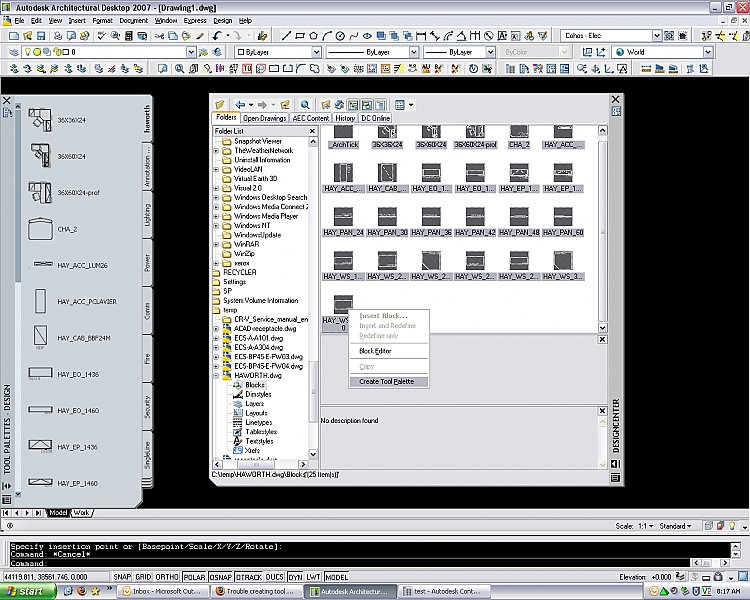This screenshot has height=600, width=750.
Task: Open DesignCenter Favorites icon
Action: click(326, 104)
